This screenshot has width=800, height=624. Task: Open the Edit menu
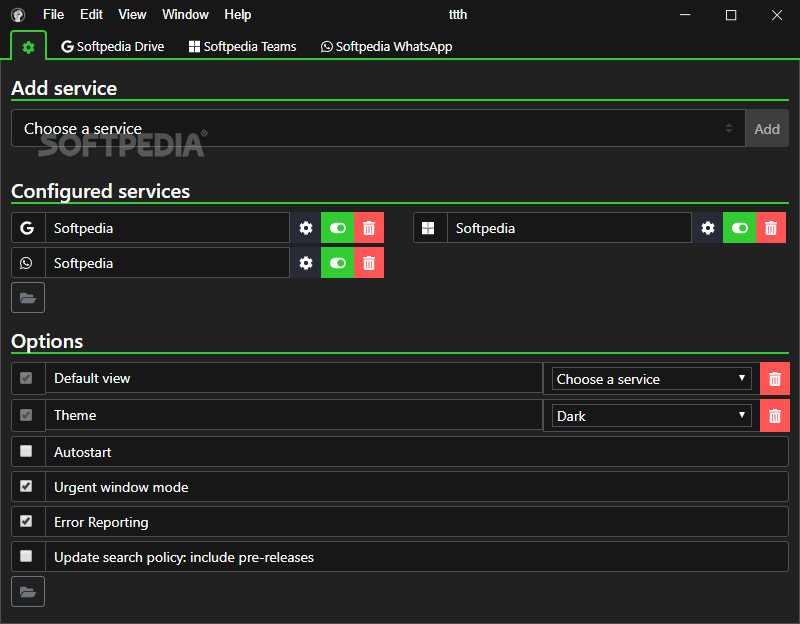pyautogui.click(x=91, y=14)
